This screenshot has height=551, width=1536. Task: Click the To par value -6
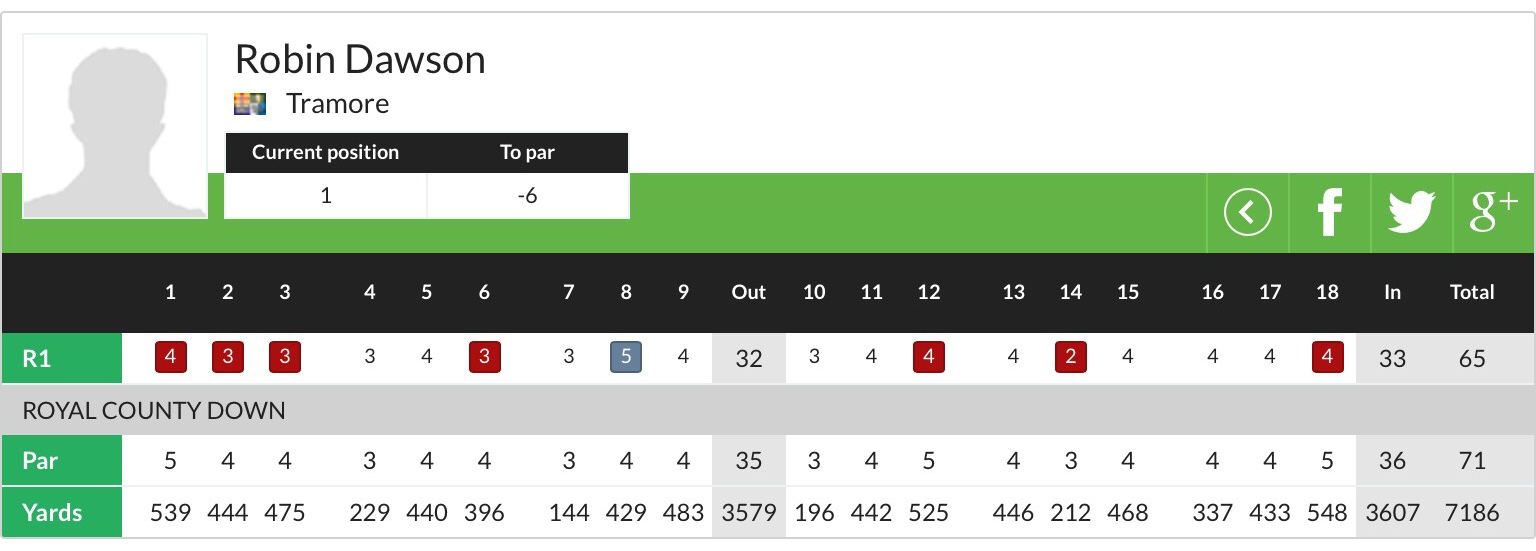click(x=527, y=196)
